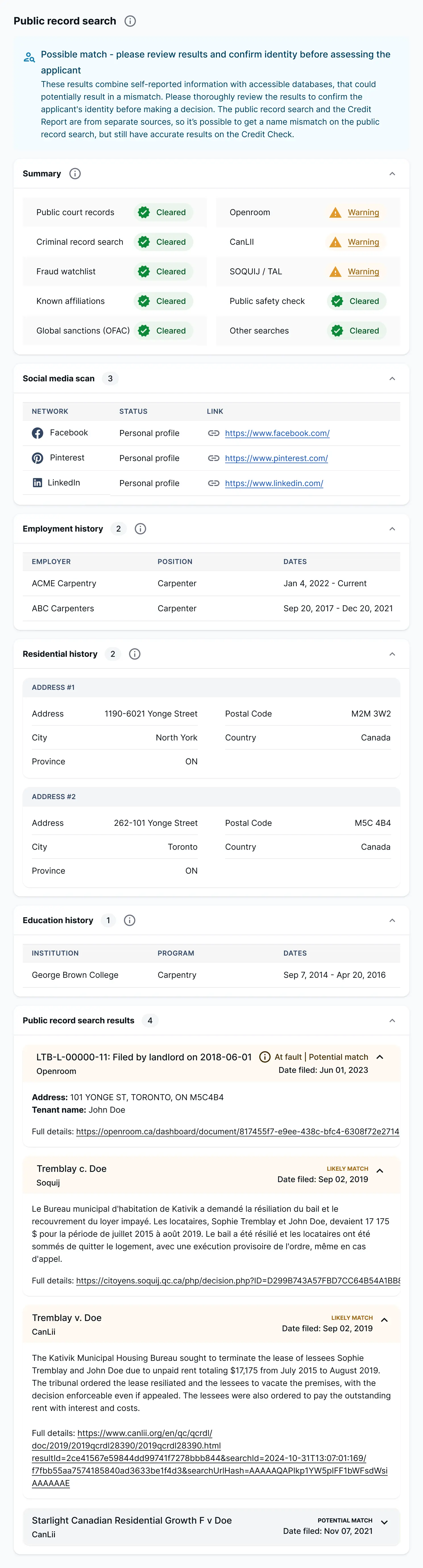Viewport: 423px width, 1568px height.
Task: Collapse the Public record search results section
Action: pyautogui.click(x=392, y=1021)
